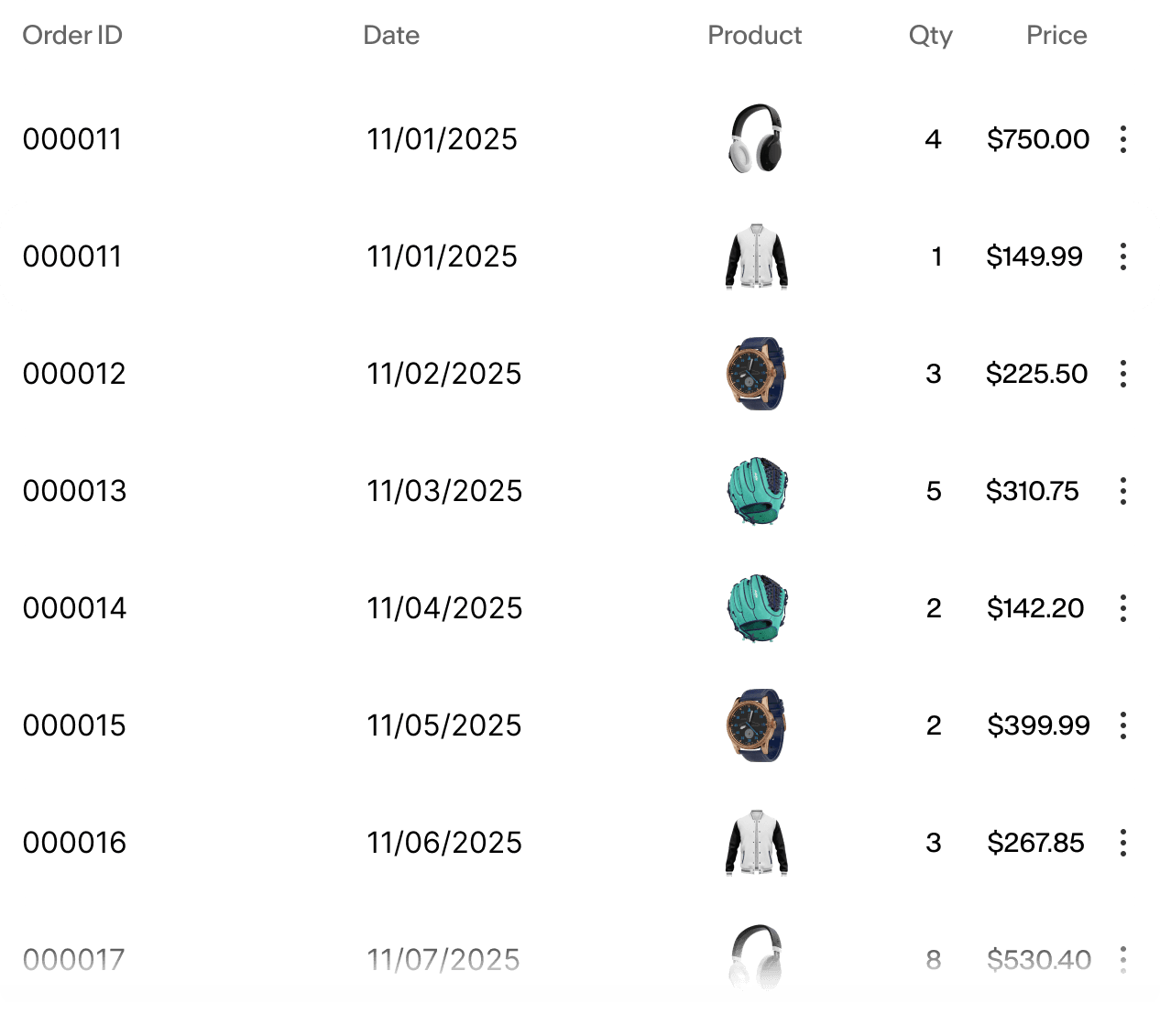Click the headphones thumbnail in the $750.00 row
Screen dimensions: 1160x1036
(x=756, y=139)
